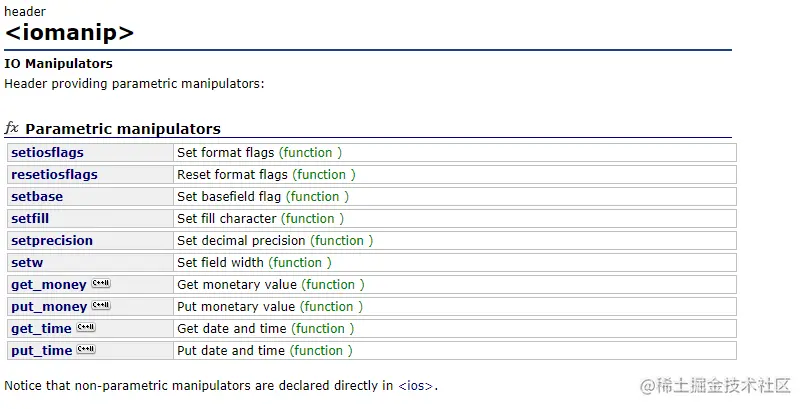Open the setfill function link

[32, 219]
